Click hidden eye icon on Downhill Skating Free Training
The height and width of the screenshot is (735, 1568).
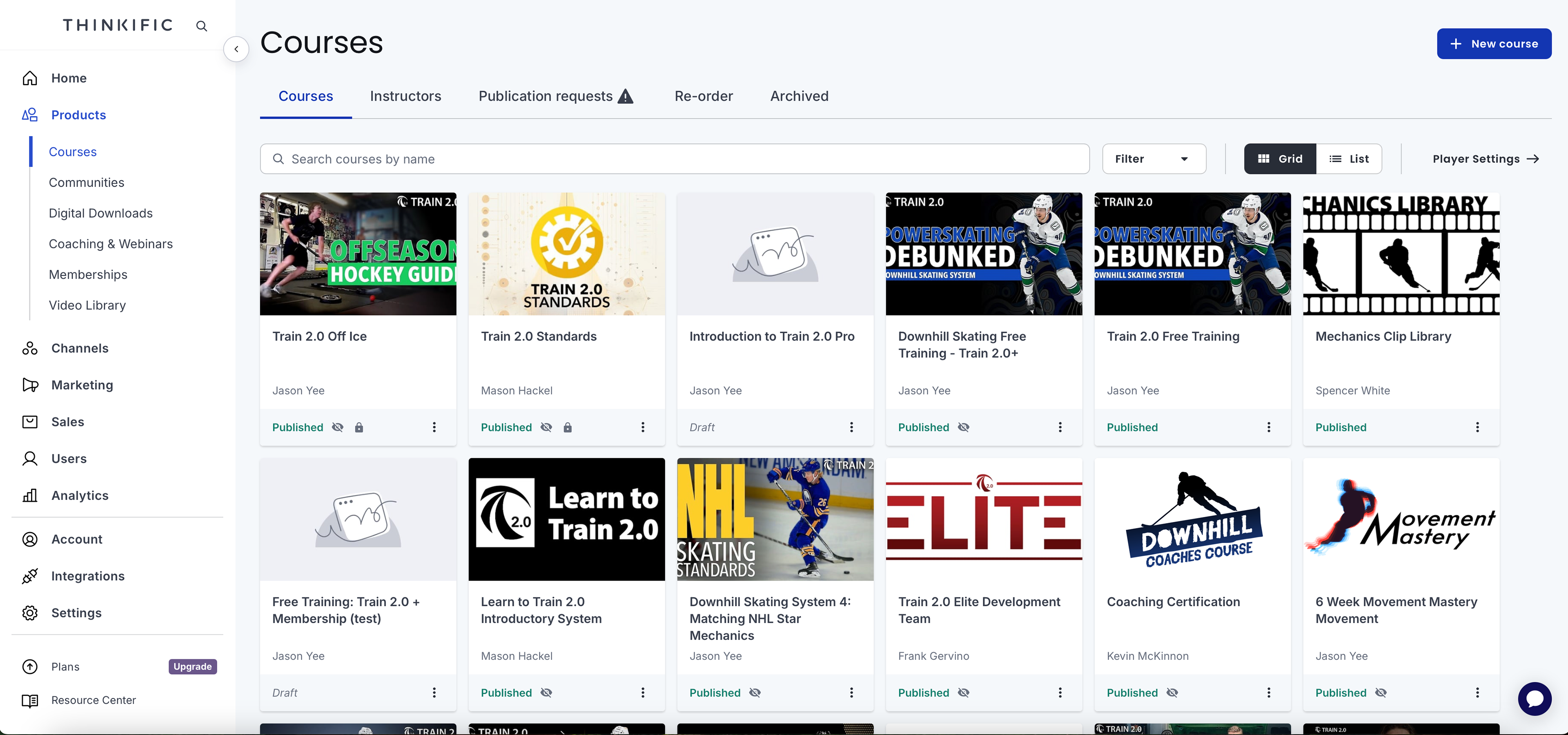(x=964, y=428)
